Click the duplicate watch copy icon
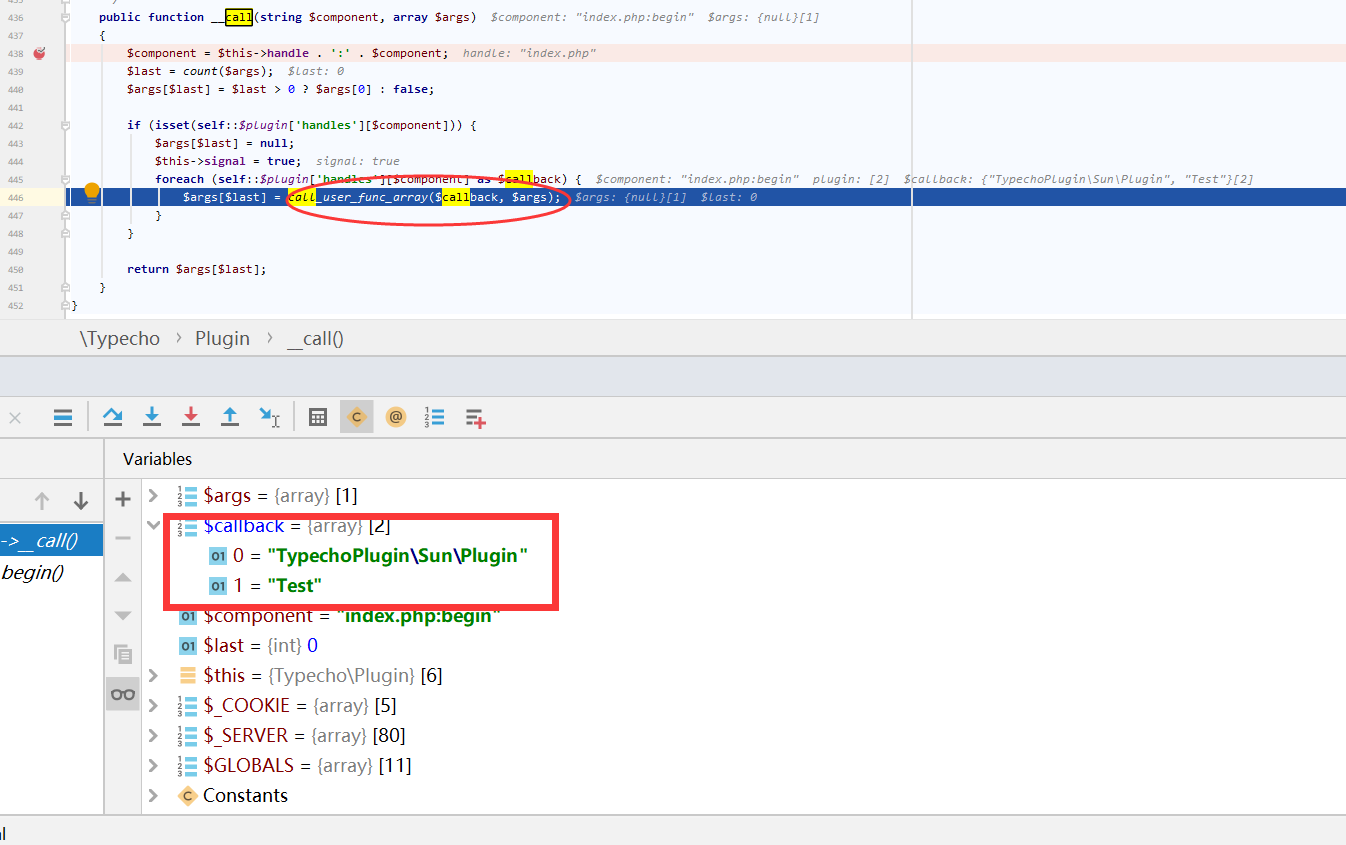Viewport: 1346px width, 845px height. point(123,654)
